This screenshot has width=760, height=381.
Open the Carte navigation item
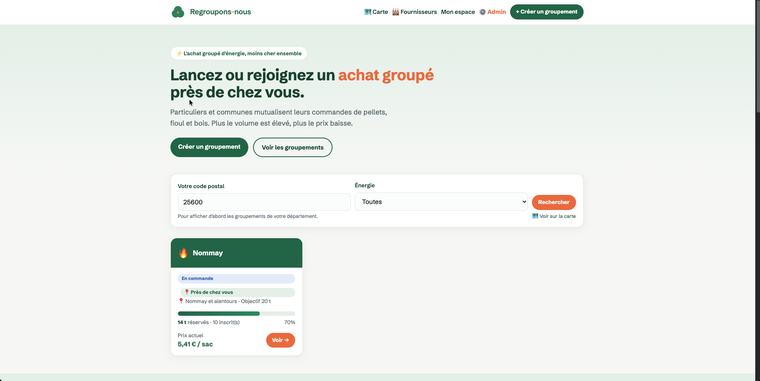pyautogui.click(x=376, y=12)
